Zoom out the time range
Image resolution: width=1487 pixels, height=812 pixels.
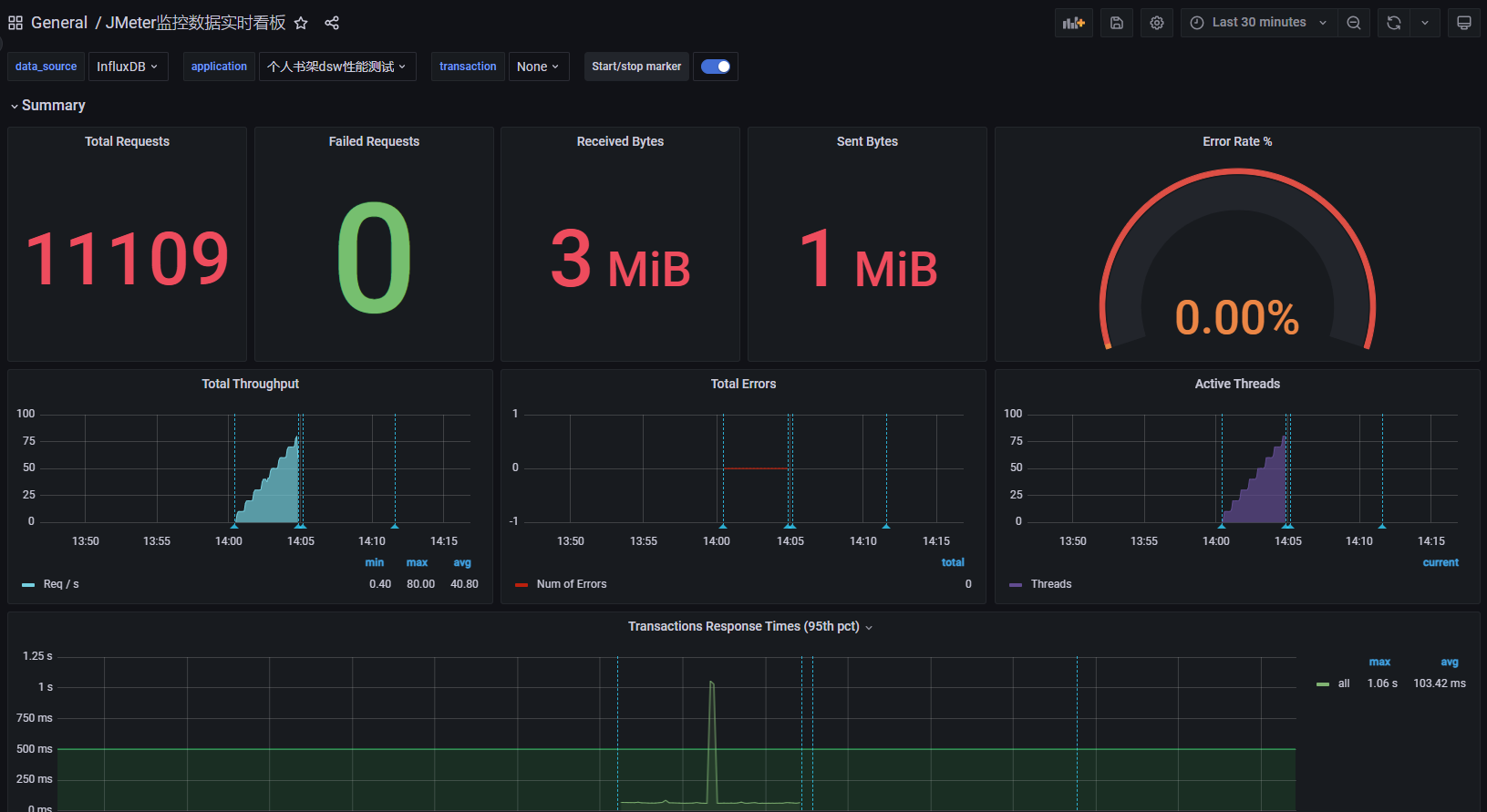click(x=1354, y=23)
